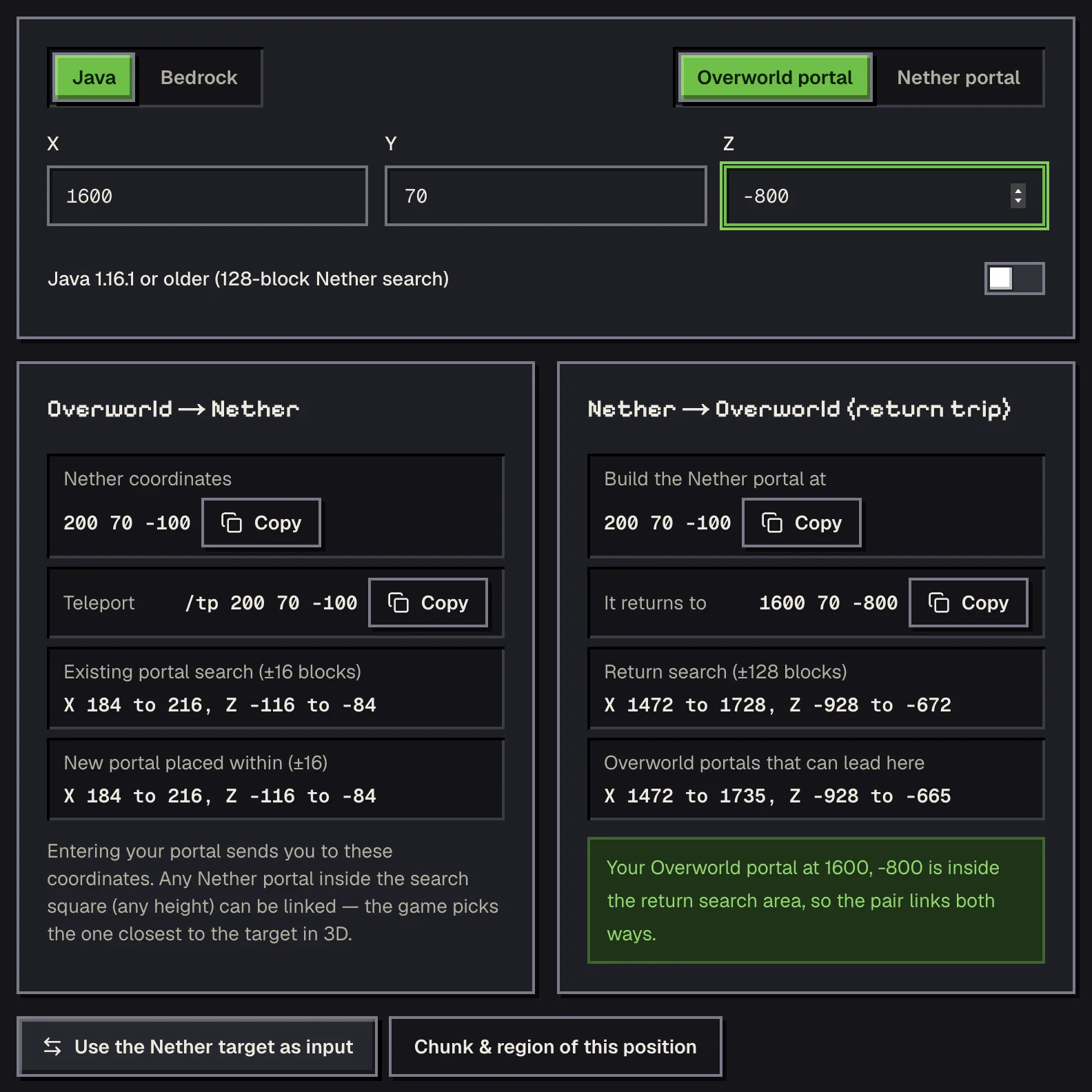Click the Java 1.16.1 or older label text
Viewport: 1092px width, 1092px height.
tap(248, 279)
